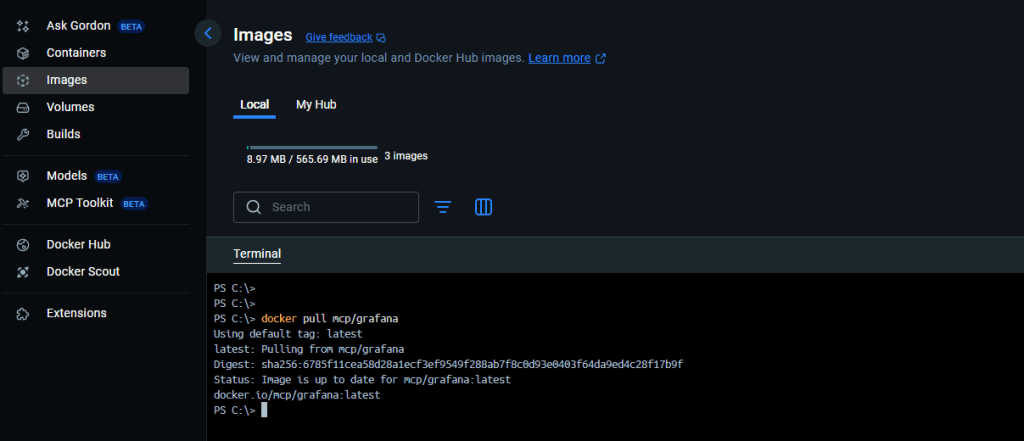Screen dimensions: 1024x441
Task: Open the filter options icon
Action: coord(443,207)
